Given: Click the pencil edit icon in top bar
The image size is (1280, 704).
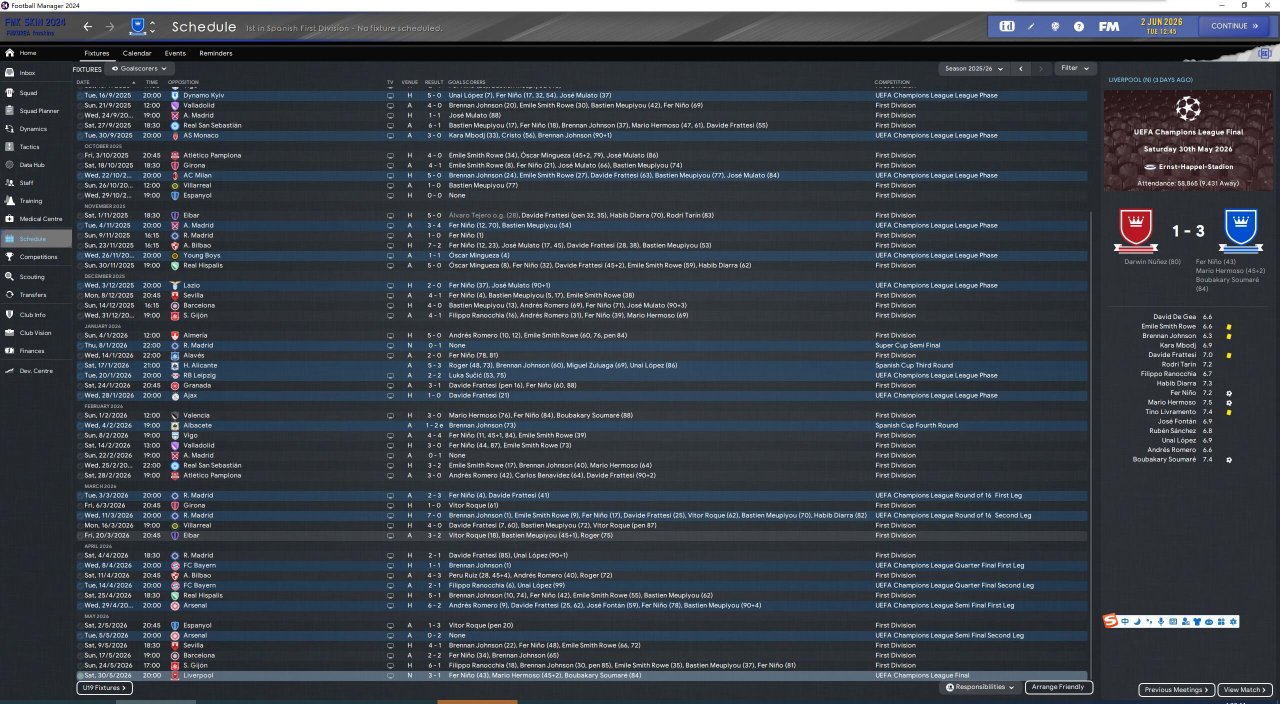Looking at the screenshot, I should point(1031,26).
